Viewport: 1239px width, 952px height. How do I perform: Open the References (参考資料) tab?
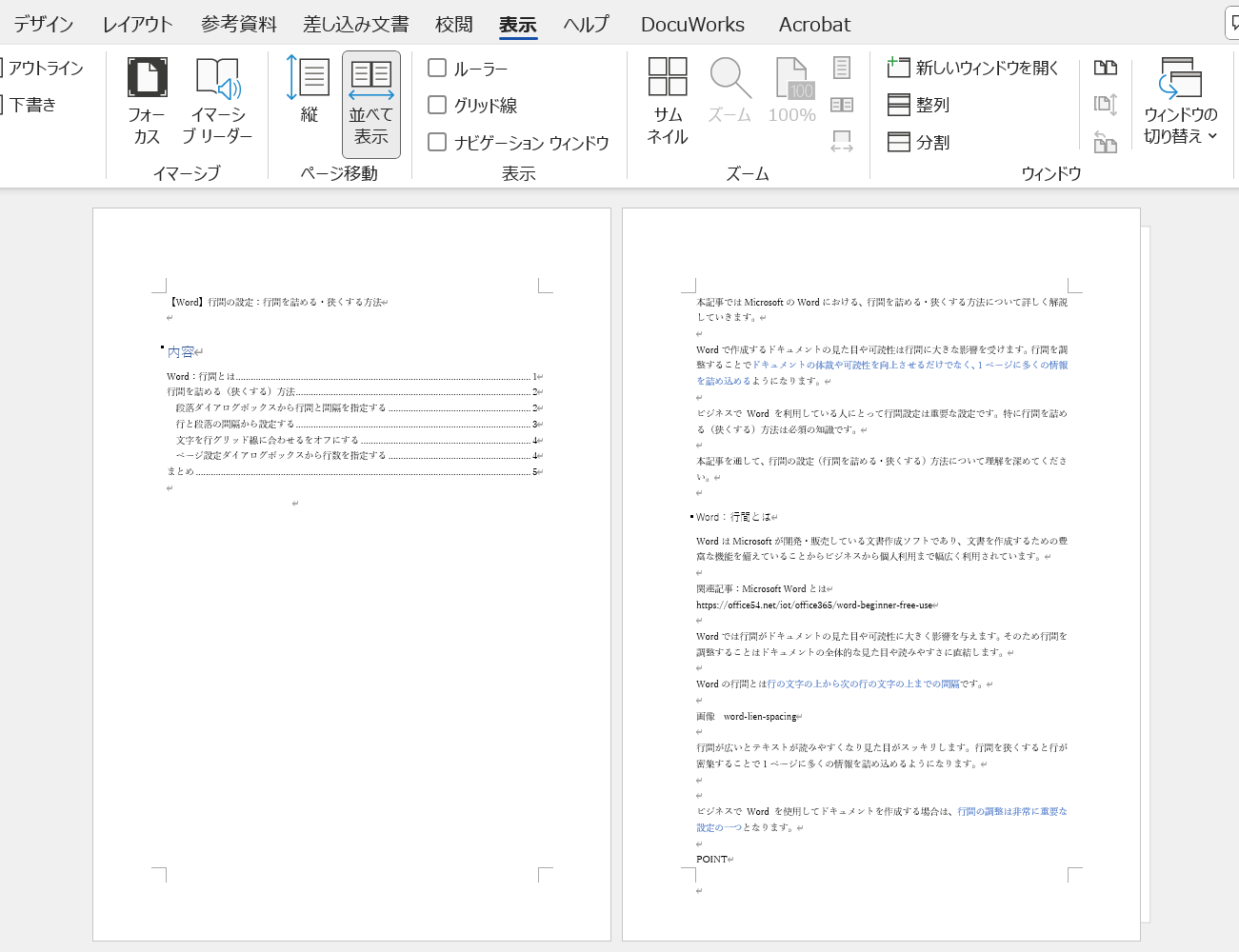[238, 24]
